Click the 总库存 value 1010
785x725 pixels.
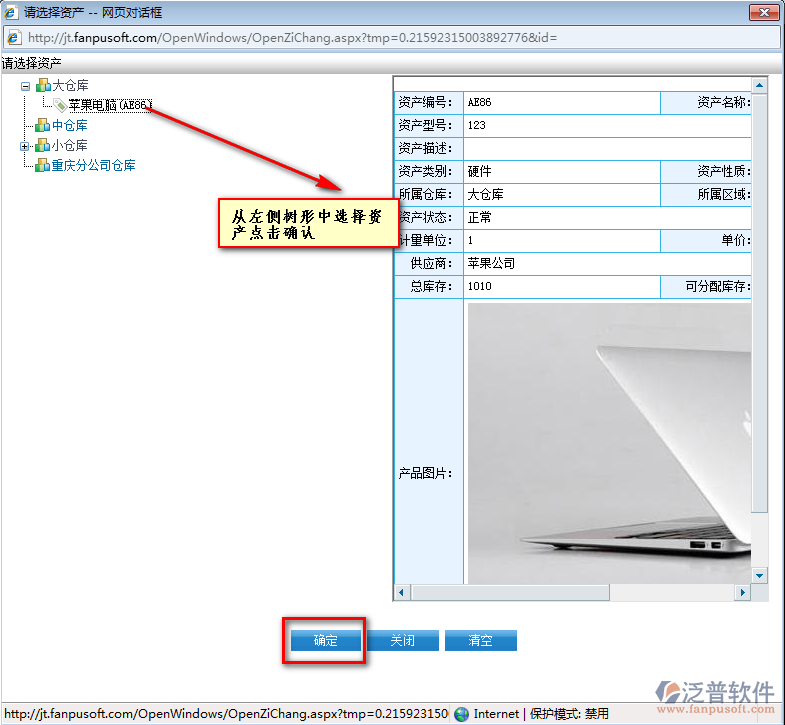[479, 286]
